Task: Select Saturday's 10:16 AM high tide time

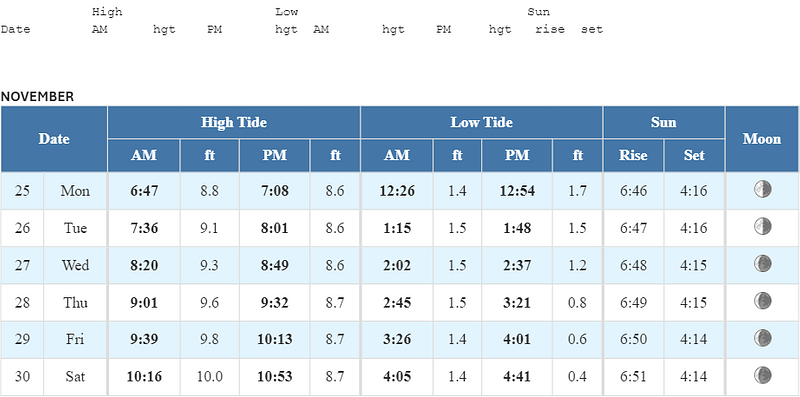Action: (x=144, y=377)
